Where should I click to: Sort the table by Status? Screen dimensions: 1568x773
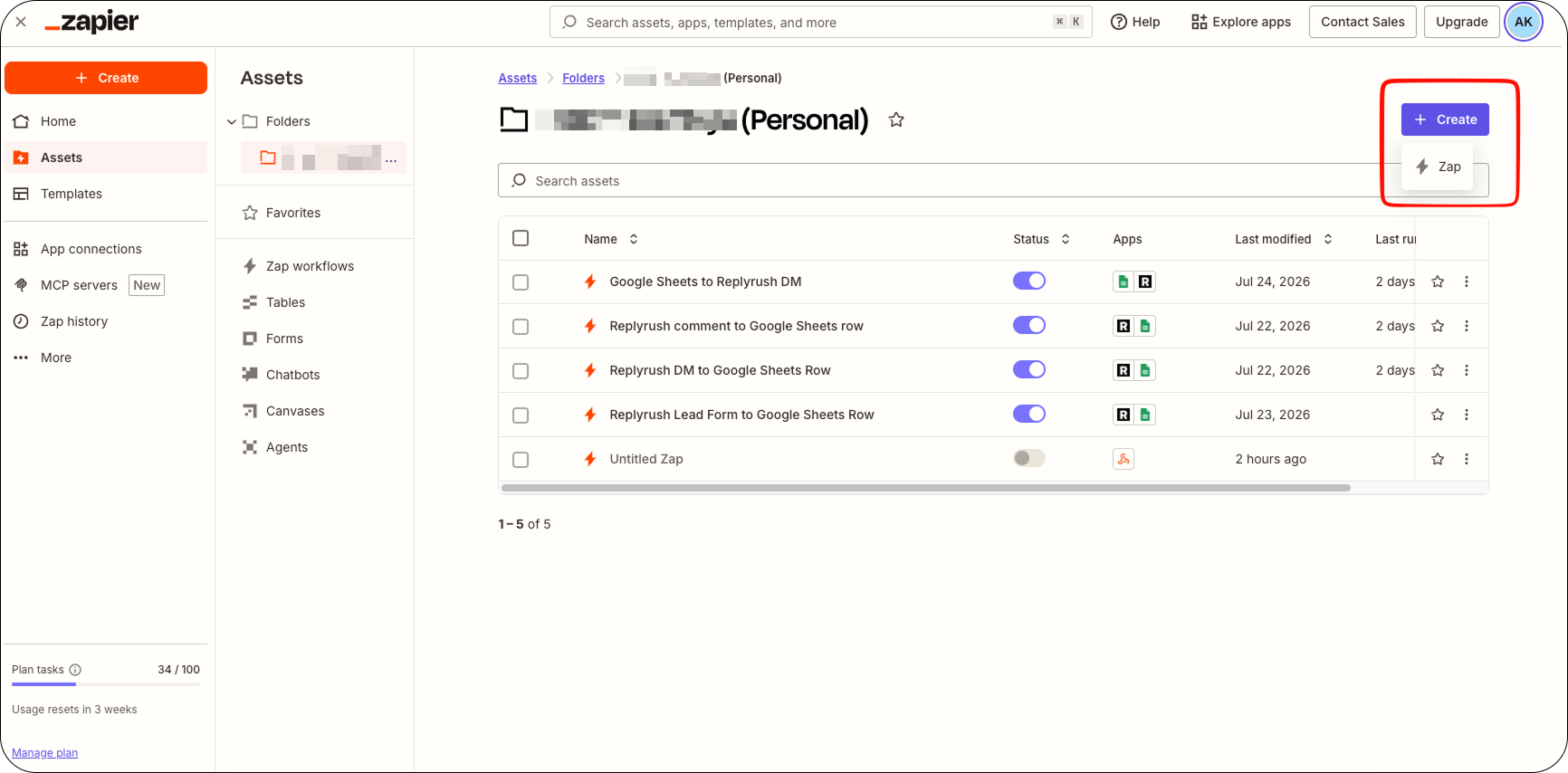coord(1041,239)
